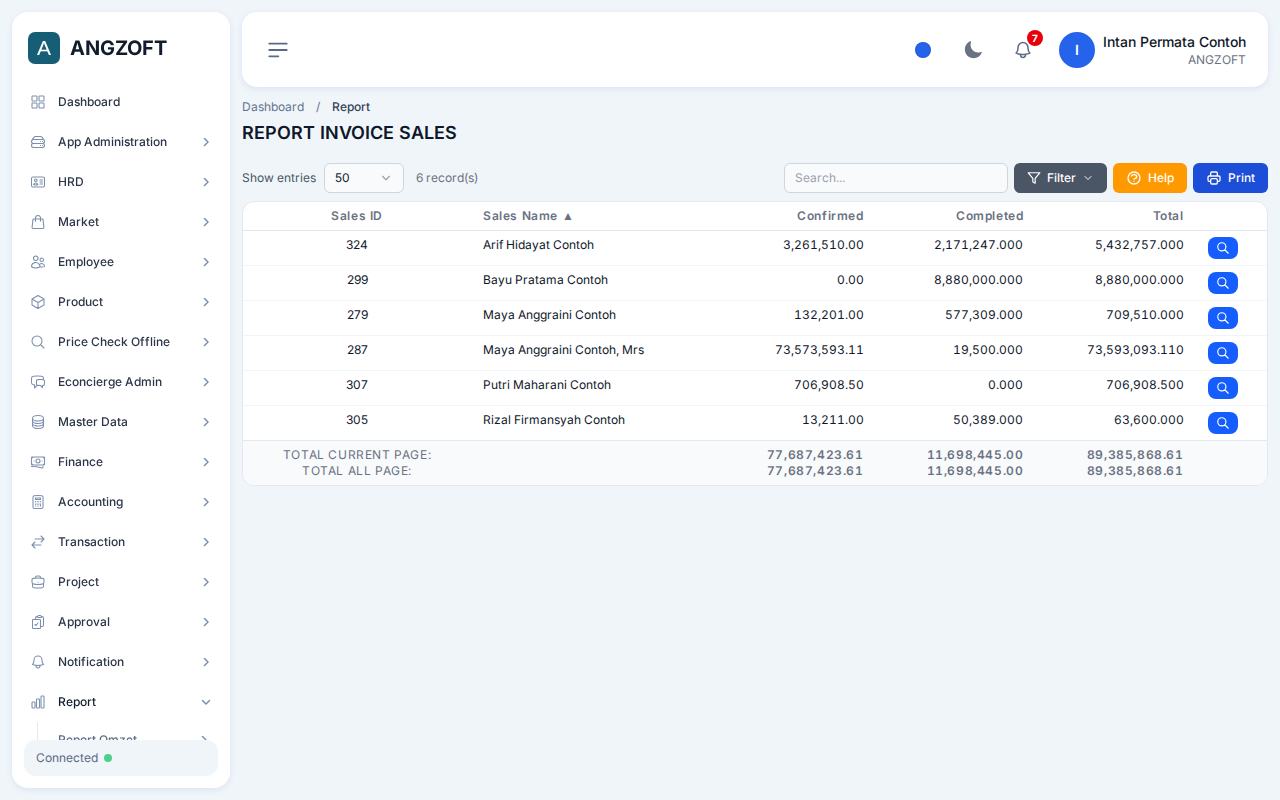
Task: Toggle dark mode moon icon
Action: tap(973, 50)
